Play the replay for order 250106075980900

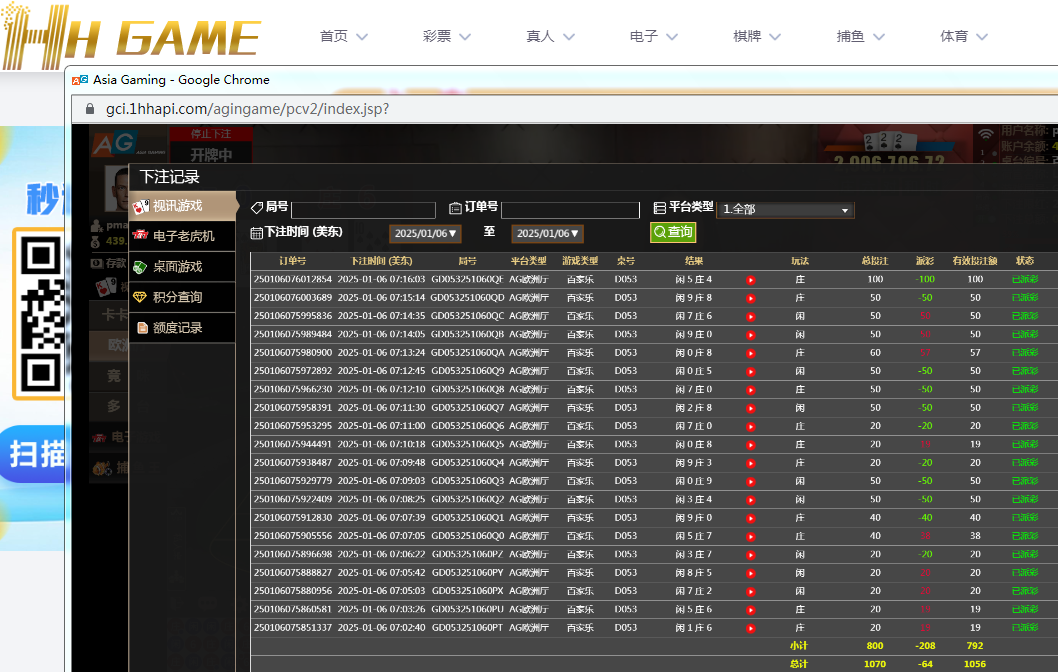750,353
